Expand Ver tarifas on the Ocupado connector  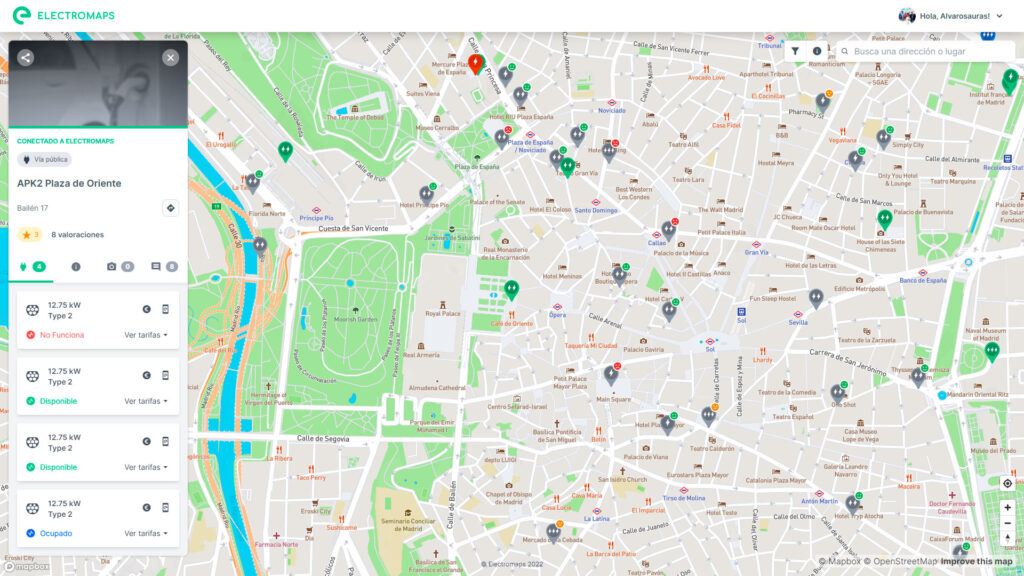pos(146,534)
